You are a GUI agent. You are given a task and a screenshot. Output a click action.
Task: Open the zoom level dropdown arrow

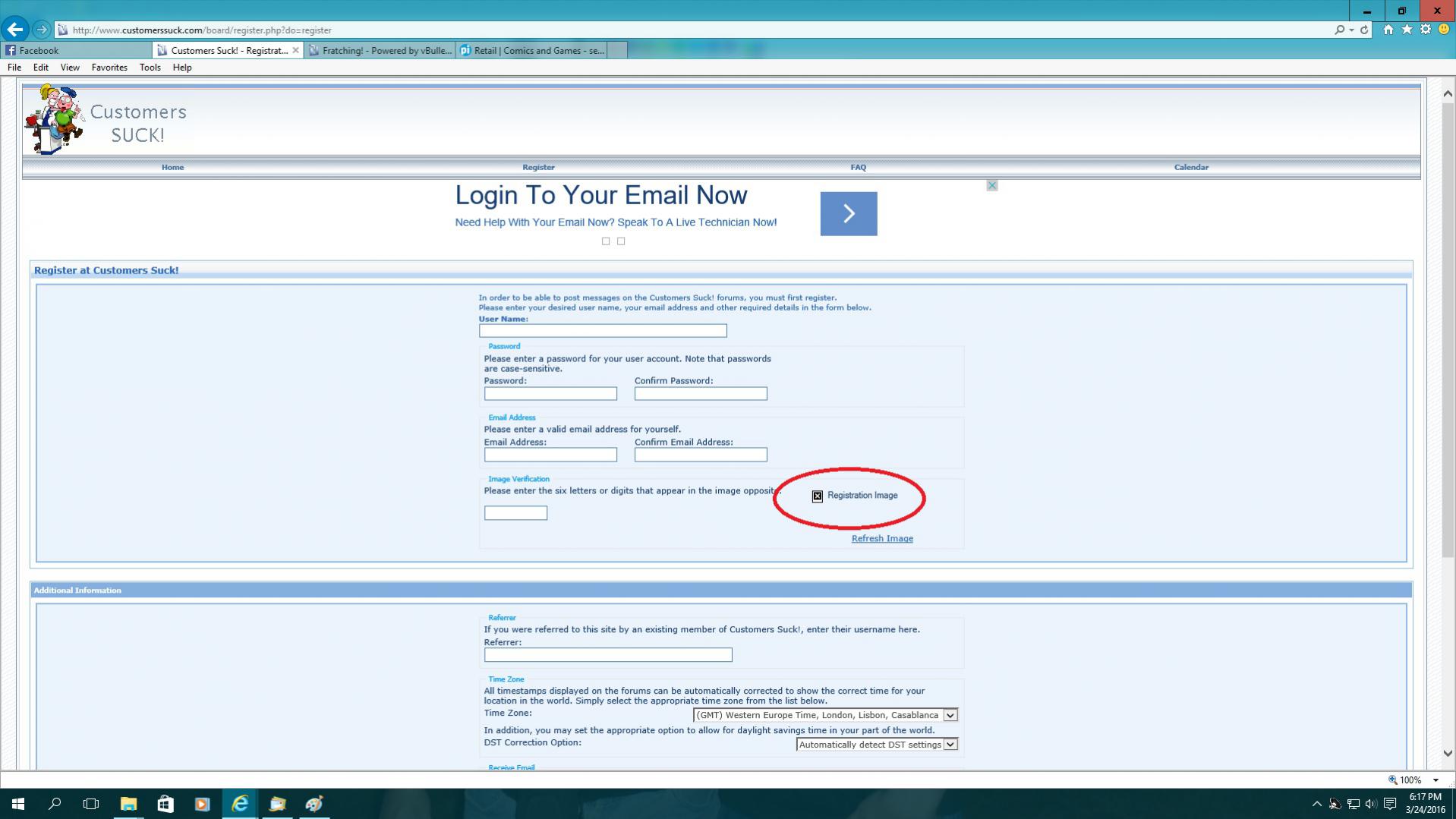pyautogui.click(x=1436, y=780)
